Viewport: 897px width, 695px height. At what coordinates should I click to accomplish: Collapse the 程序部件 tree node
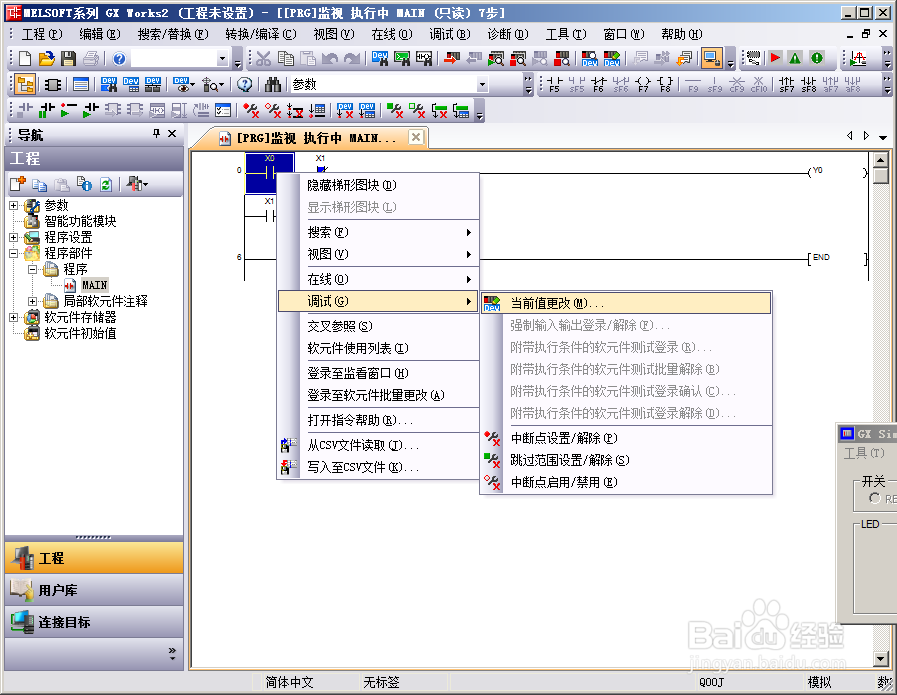pos(14,253)
